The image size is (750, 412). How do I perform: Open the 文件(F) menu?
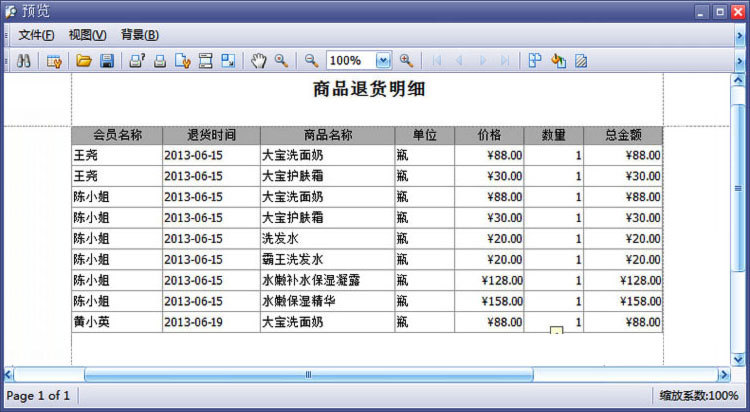[36, 35]
